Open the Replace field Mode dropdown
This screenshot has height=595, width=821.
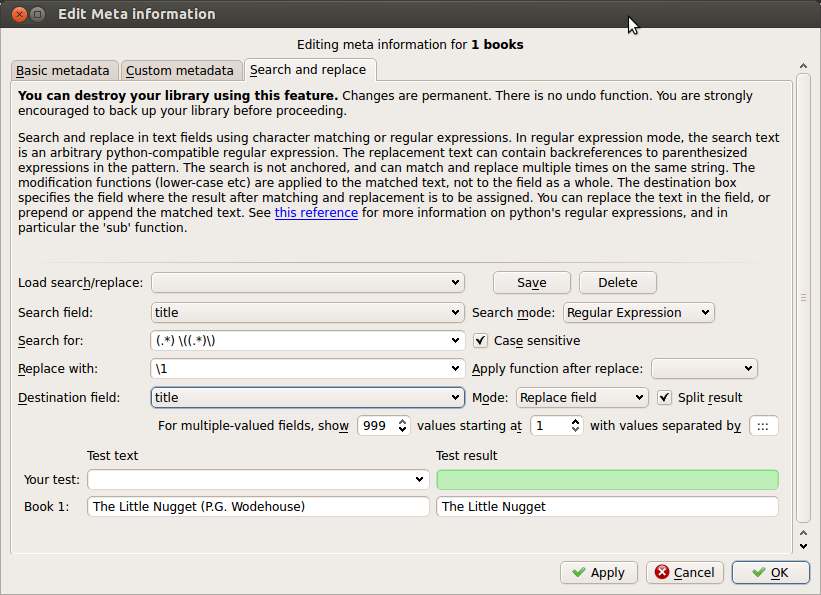583,397
